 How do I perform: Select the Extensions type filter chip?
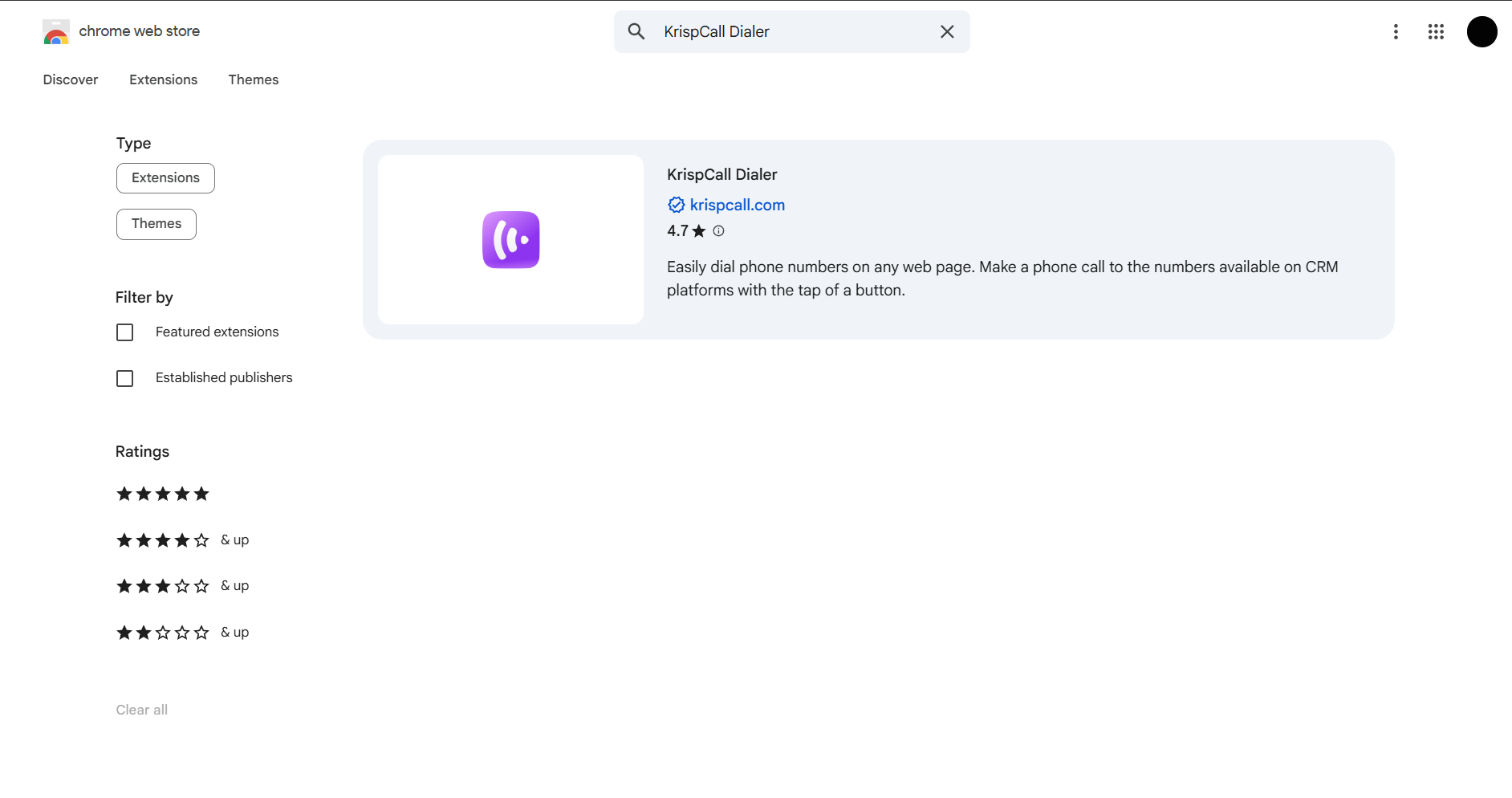(x=165, y=178)
